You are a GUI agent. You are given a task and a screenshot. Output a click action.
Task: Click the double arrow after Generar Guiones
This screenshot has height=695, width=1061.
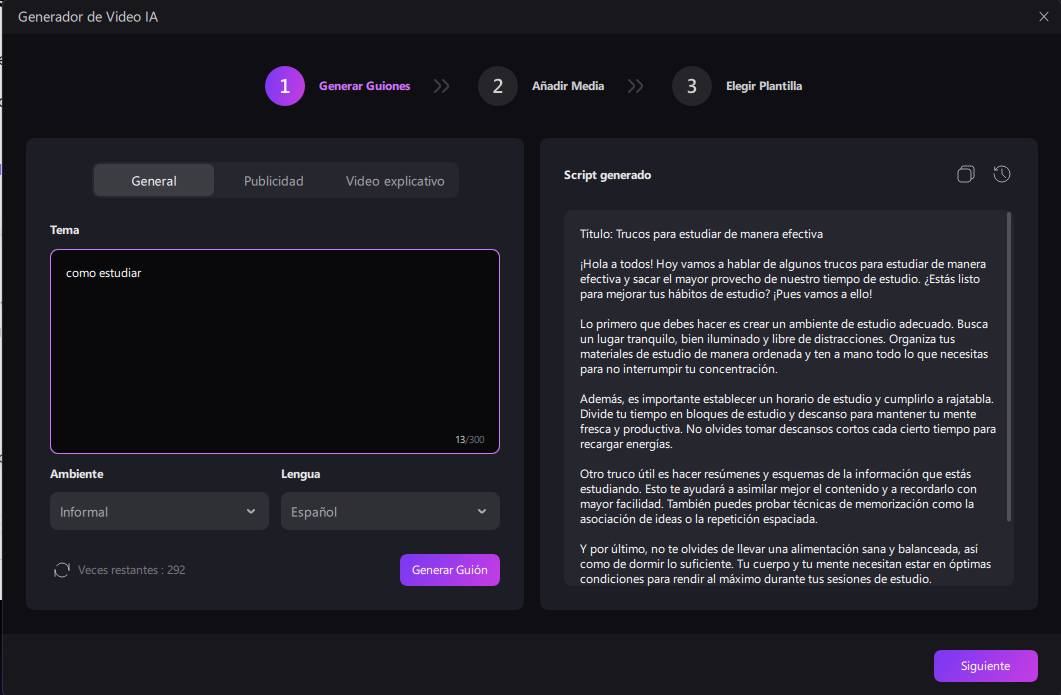click(441, 86)
